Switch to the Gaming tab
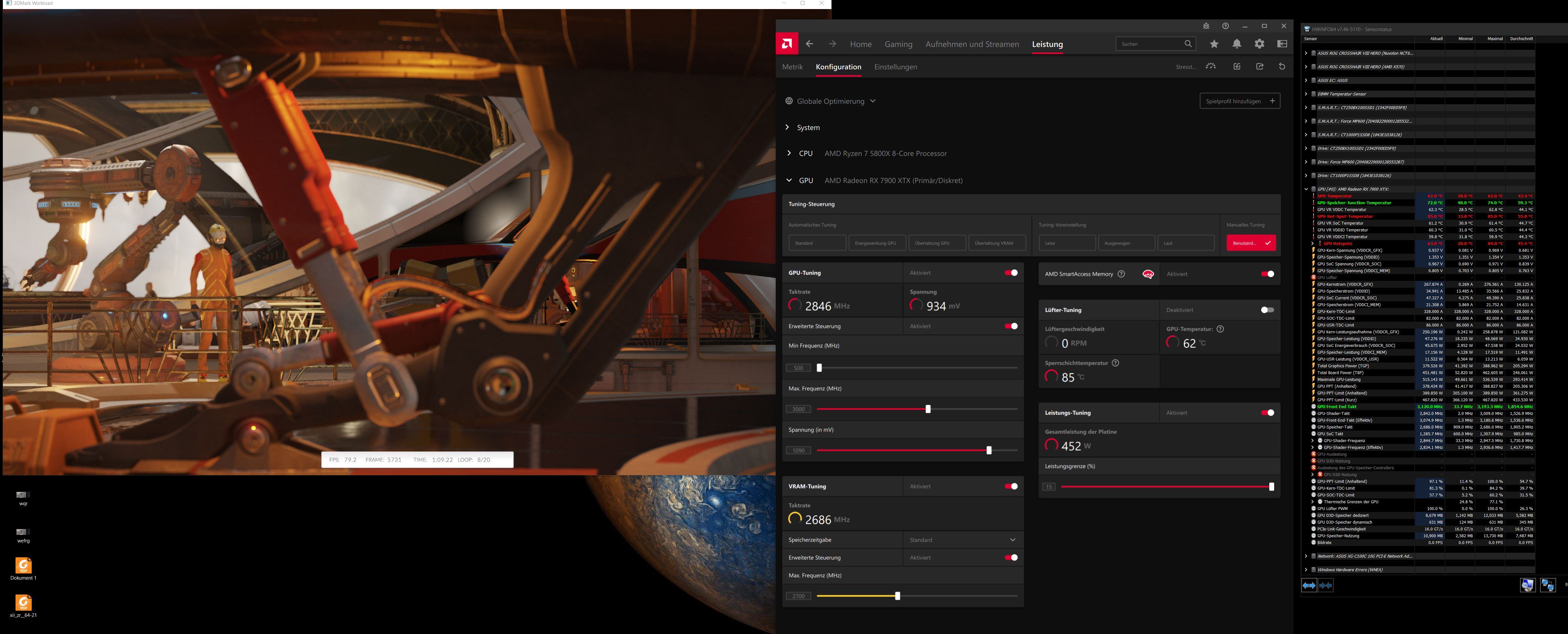1568x634 pixels. (898, 44)
